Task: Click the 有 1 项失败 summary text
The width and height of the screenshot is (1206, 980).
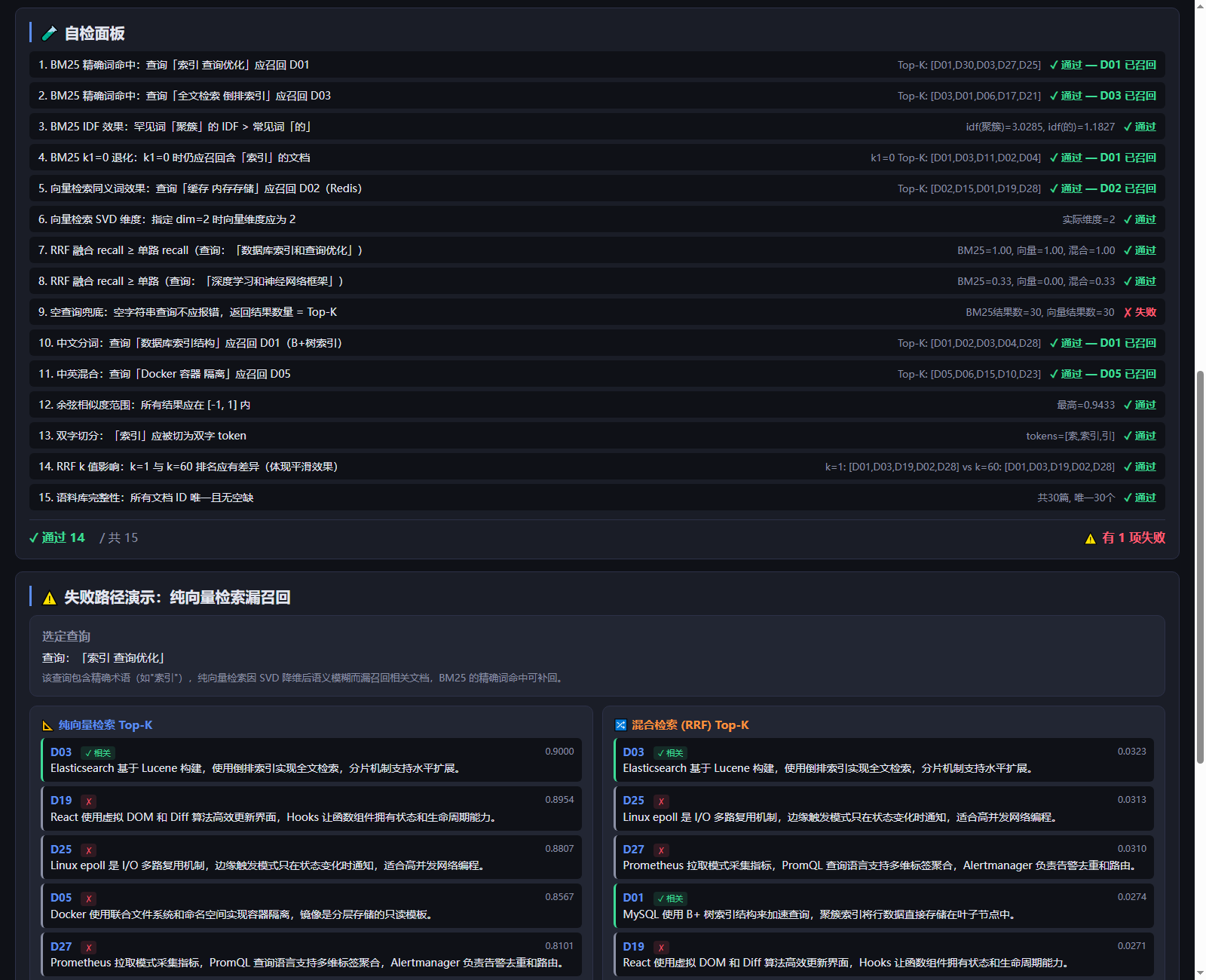Action: pos(1133,537)
